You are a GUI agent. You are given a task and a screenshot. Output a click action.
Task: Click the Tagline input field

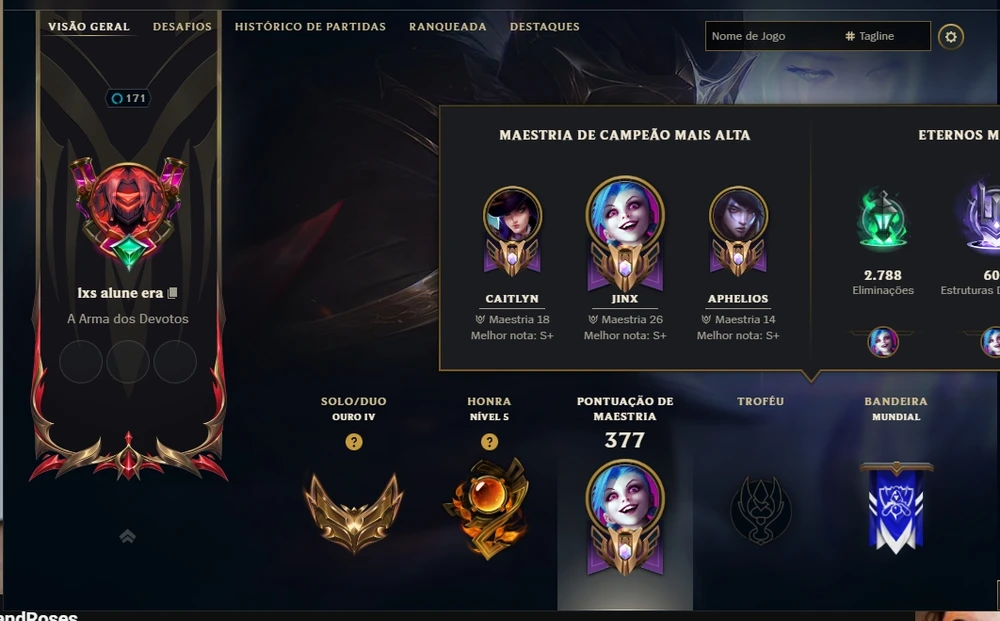886,36
